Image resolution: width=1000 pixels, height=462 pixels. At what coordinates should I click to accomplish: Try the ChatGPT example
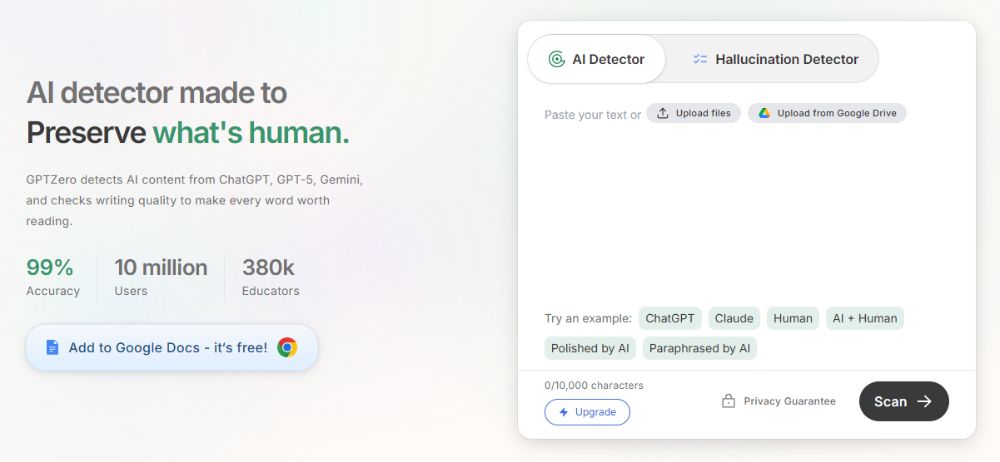pyautogui.click(x=670, y=318)
